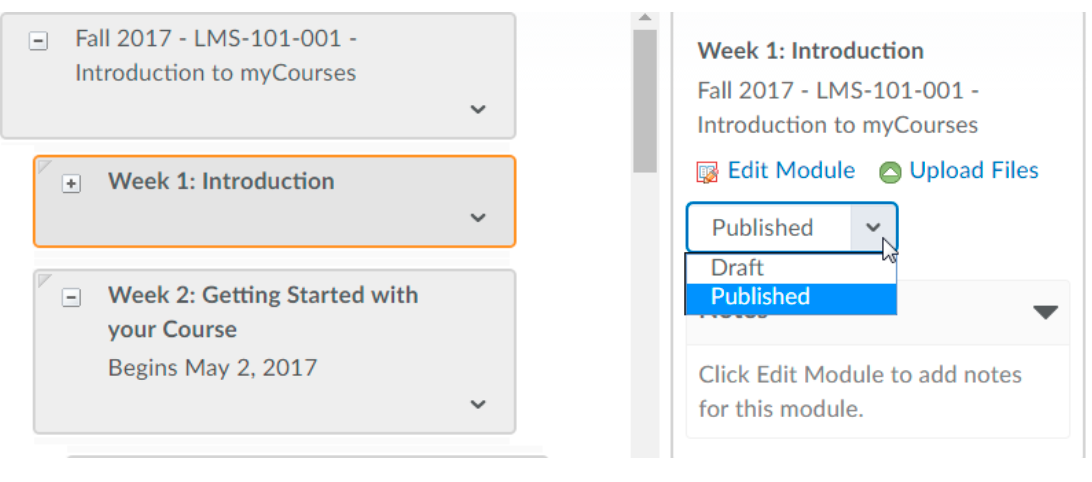Open the Upload Files link
The image size is (1092, 482).
coord(973,171)
